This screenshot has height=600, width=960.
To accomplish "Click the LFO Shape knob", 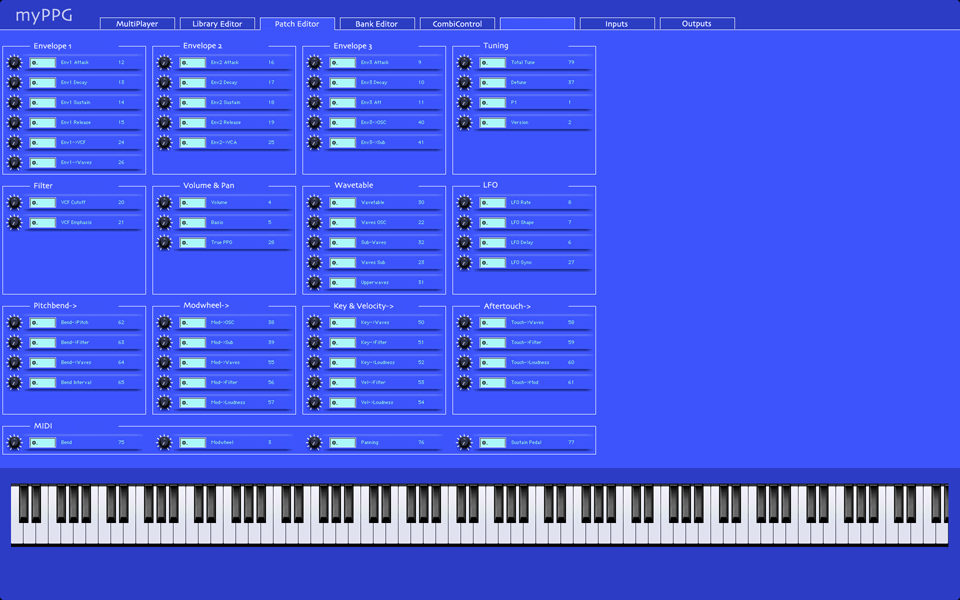I will point(465,223).
